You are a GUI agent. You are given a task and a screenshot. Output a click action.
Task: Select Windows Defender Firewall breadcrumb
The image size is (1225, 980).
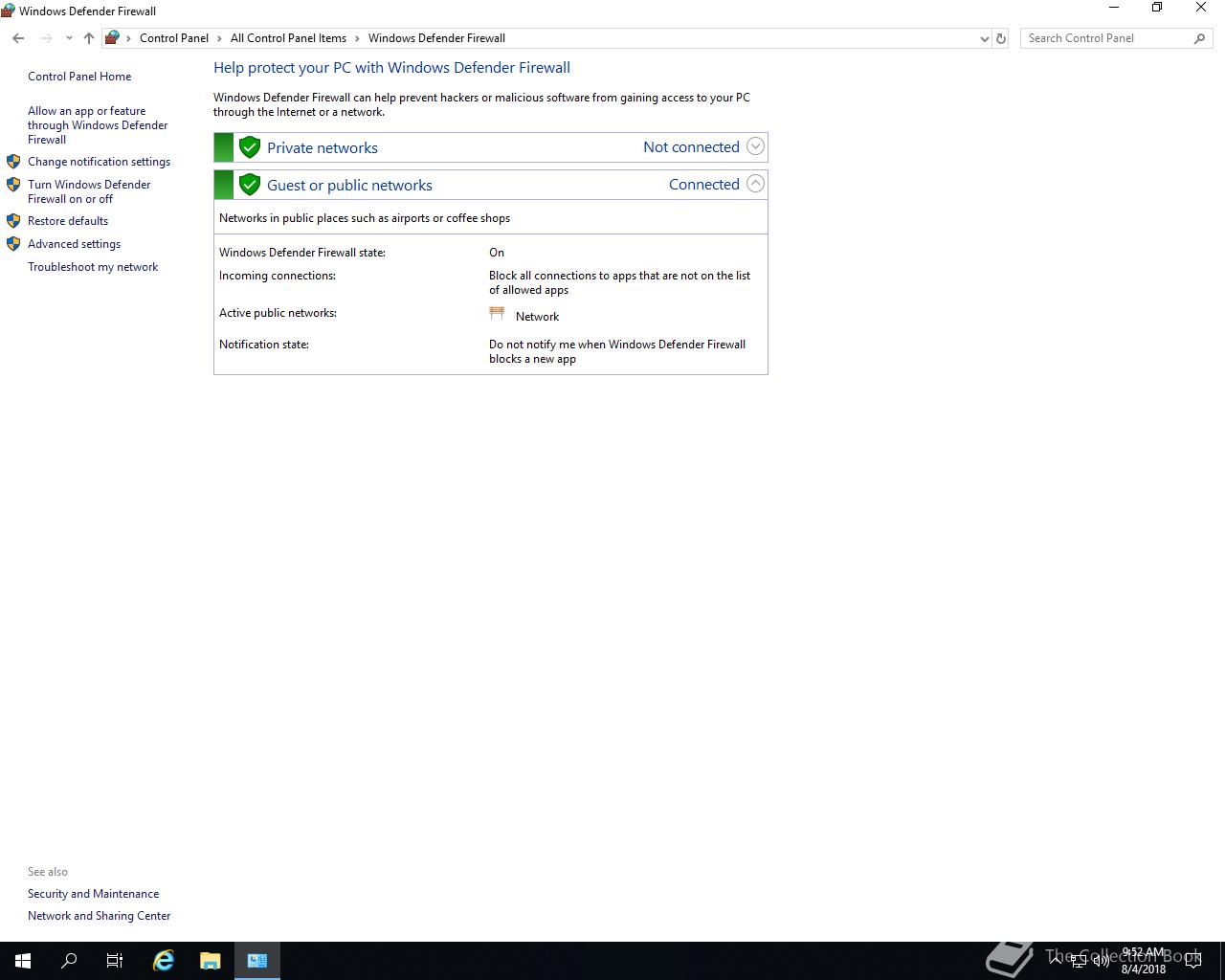pyautogui.click(x=436, y=38)
